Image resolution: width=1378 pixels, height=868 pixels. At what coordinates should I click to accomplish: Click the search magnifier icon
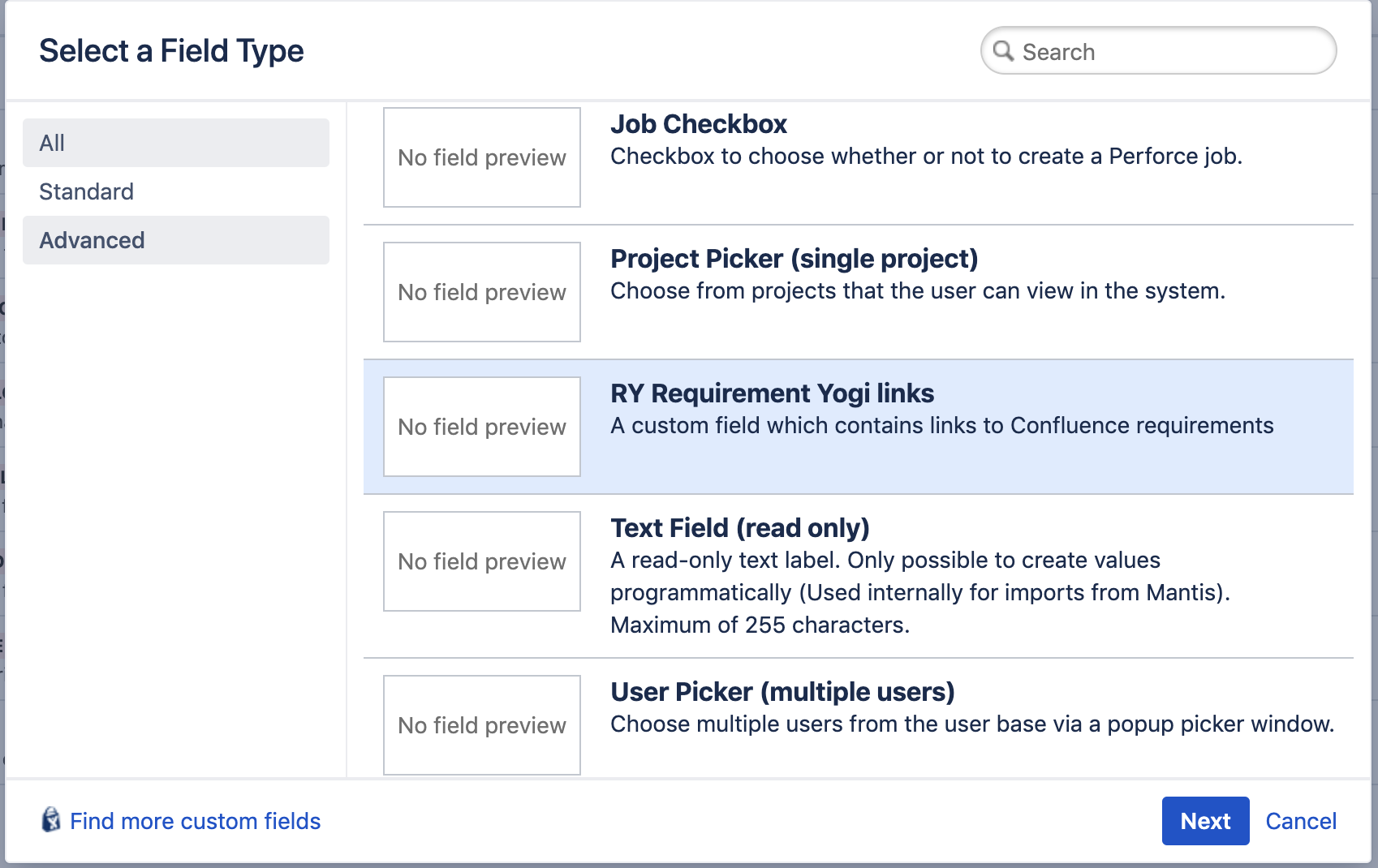point(1004,50)
